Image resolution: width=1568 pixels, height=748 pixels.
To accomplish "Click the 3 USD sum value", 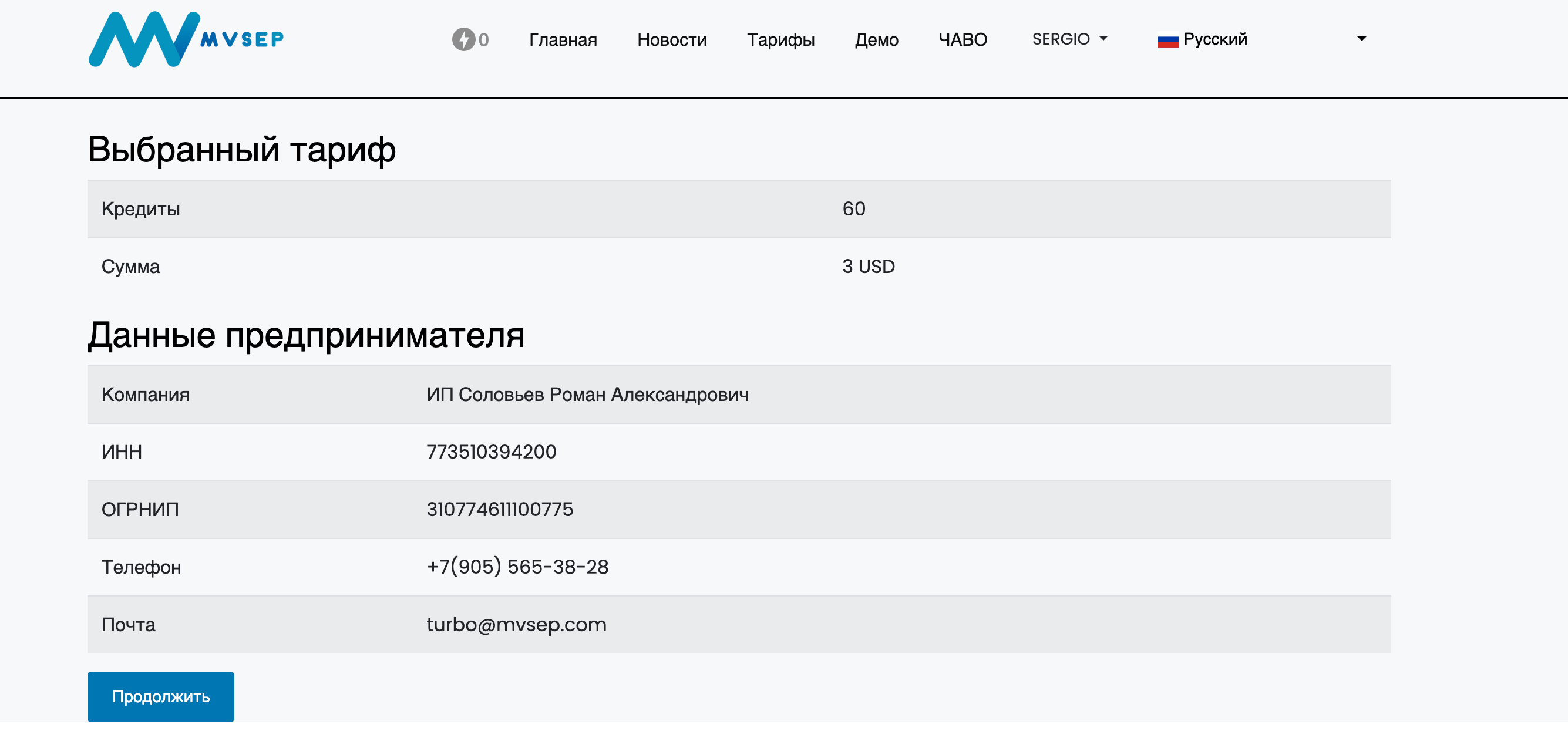I will (x=868, y=266).
